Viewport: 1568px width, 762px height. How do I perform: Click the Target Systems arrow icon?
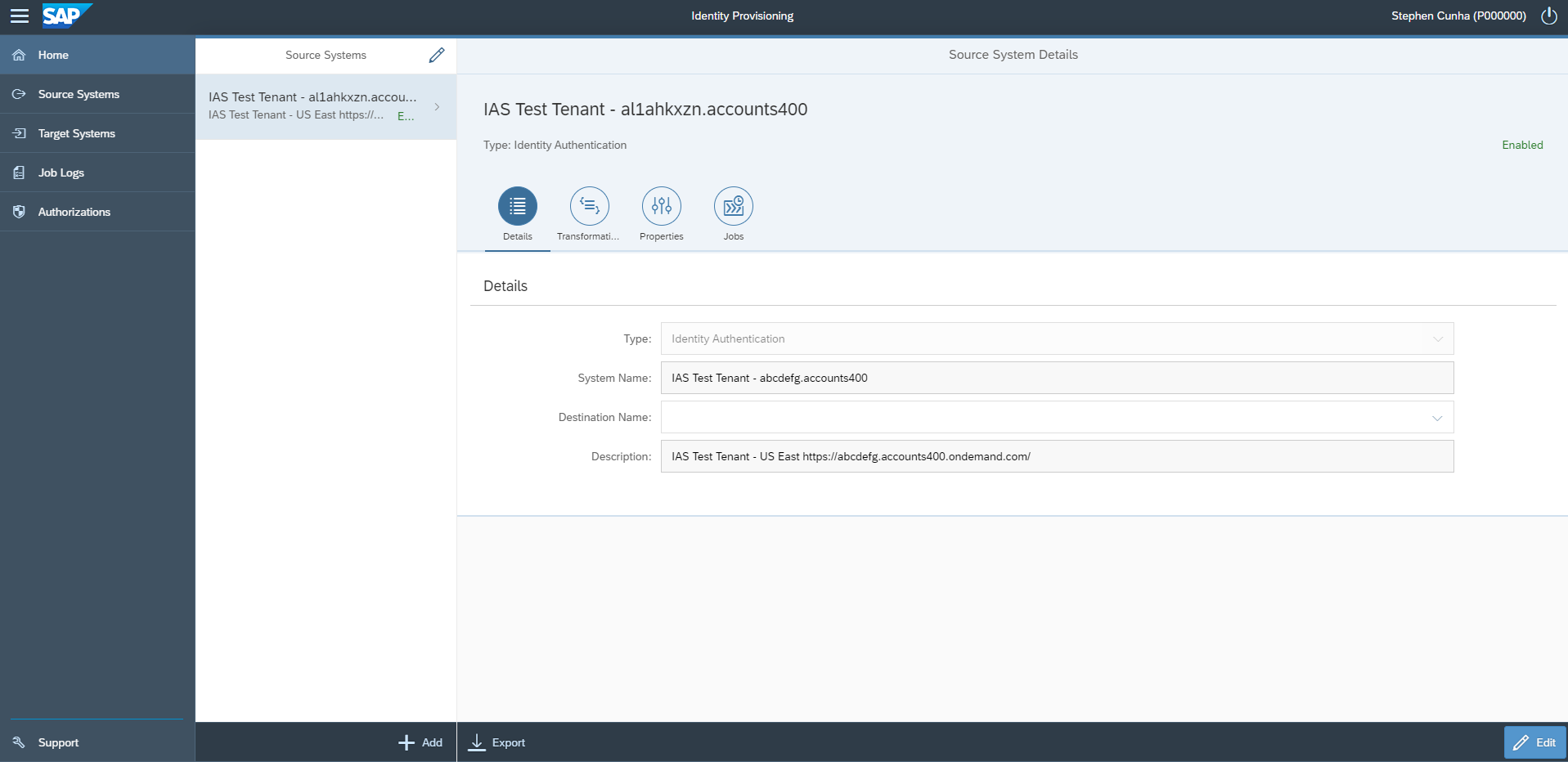click(x=19, y=133)
